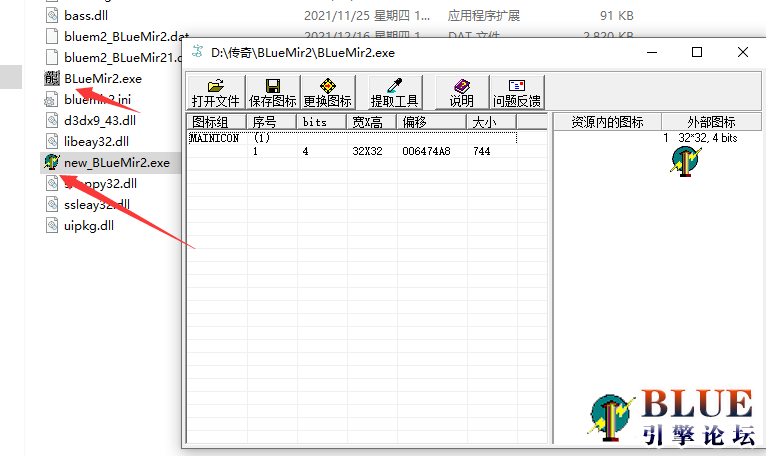Click the libeay32.dll file icon

pyautogui.click(x=52, y=141)
